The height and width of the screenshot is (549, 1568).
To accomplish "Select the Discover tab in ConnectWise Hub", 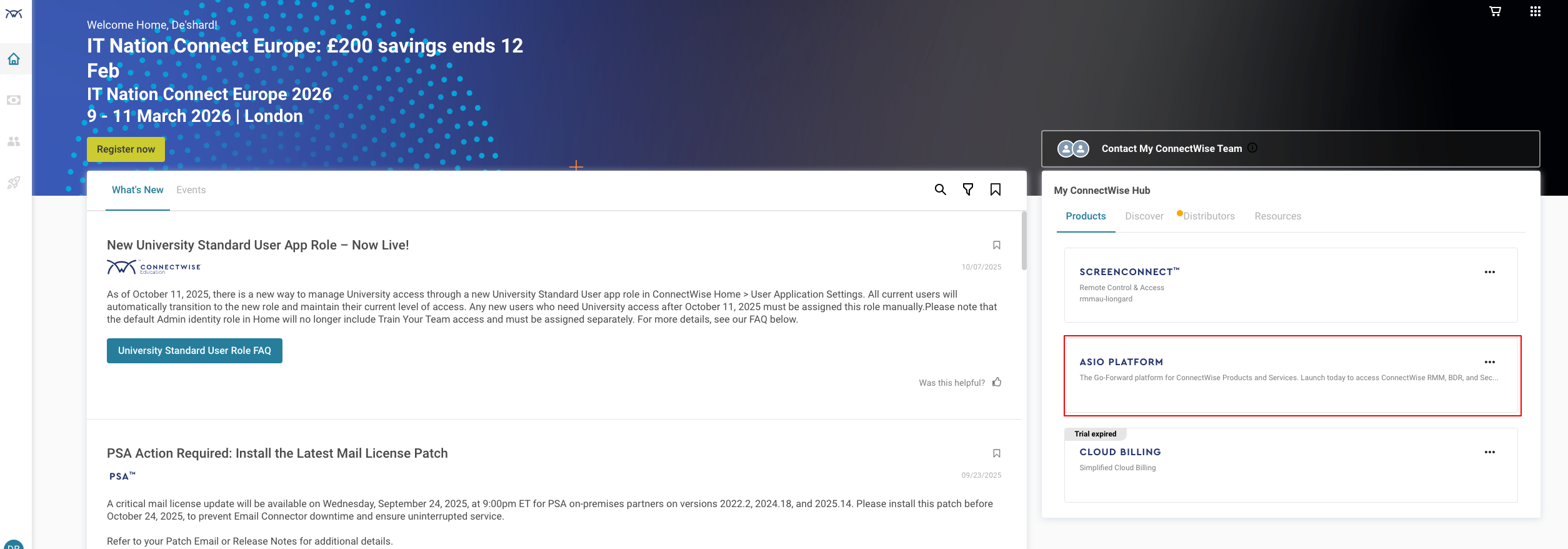I will (1144, 216).
